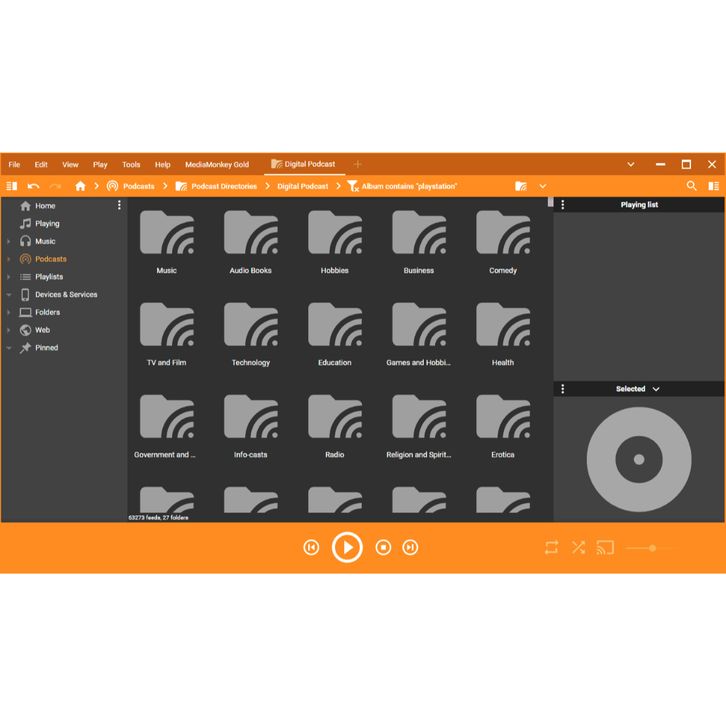Open the search magnifier icon
726x726 pixels.
(x=691, y=186)
